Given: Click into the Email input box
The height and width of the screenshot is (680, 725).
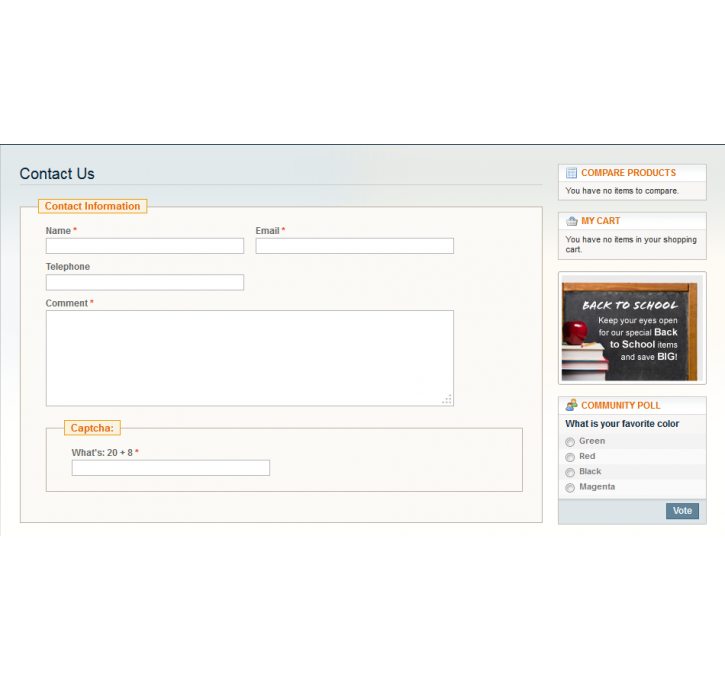Looking at the screenshot, I should [x=354, y=246].
